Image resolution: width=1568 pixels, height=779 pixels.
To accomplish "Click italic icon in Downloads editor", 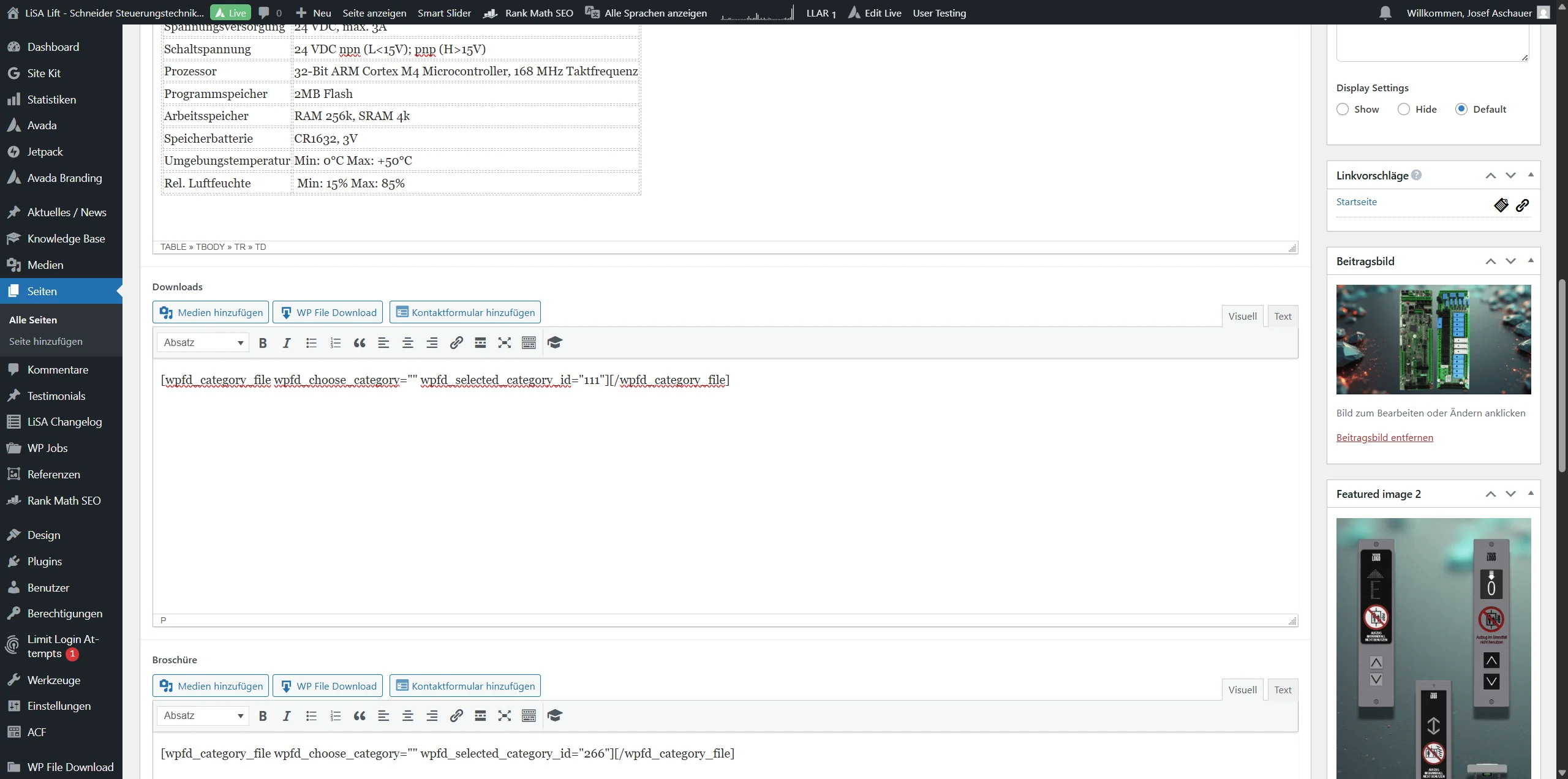I will tap(286, 343).
